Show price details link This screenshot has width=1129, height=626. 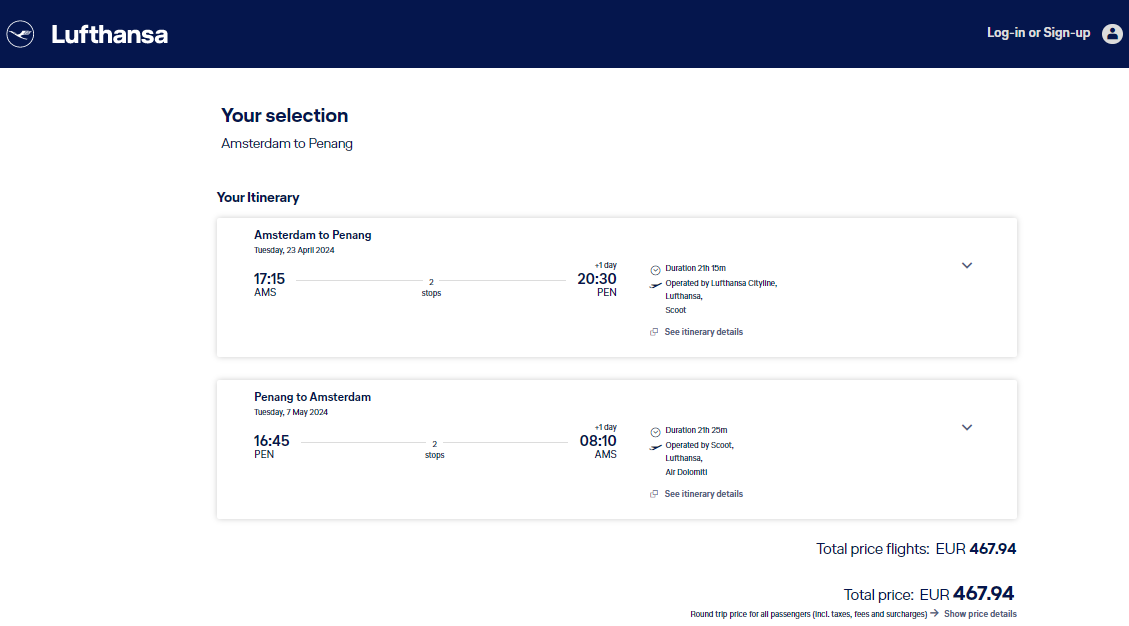(980, 614)
